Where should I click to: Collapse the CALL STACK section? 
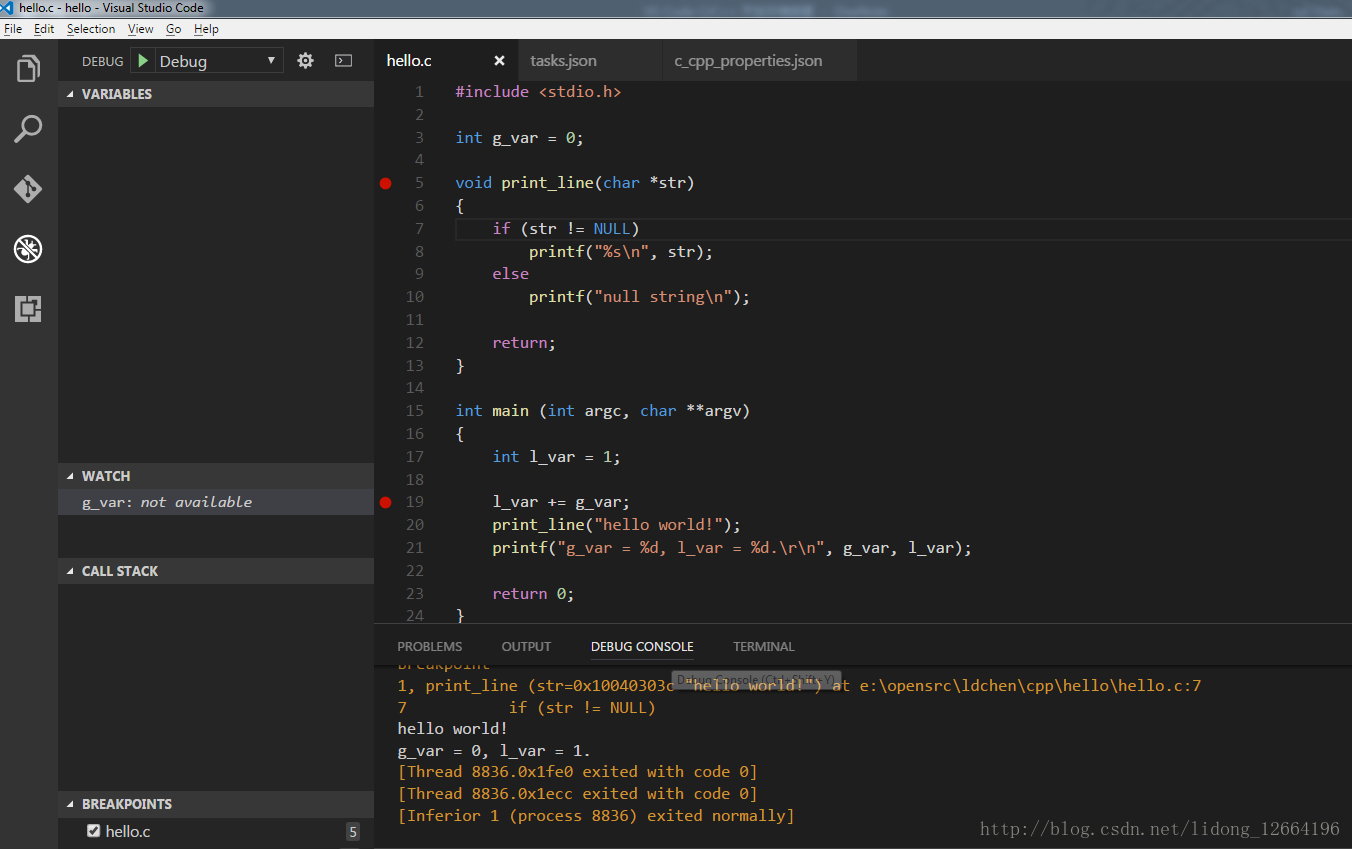119,571
